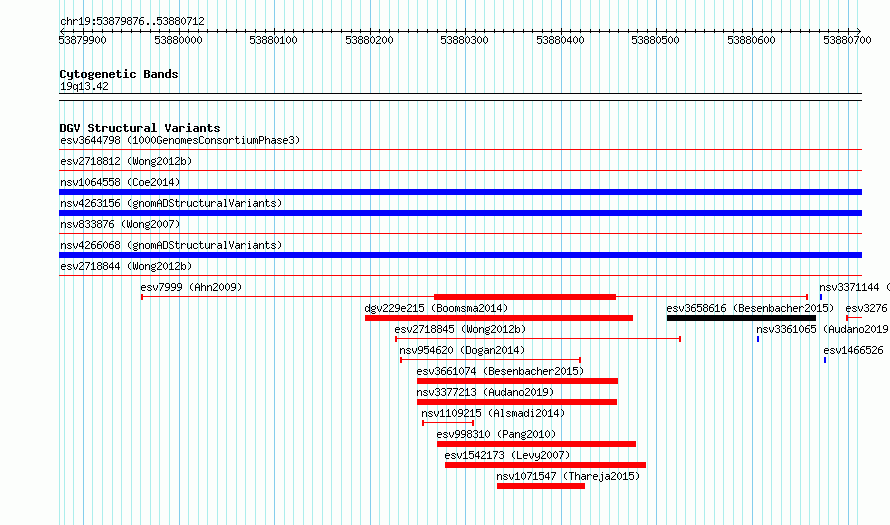890x525 pixels.
Task: Click the Cytogenetic Bands track title
Action: (x=119, y=74)
